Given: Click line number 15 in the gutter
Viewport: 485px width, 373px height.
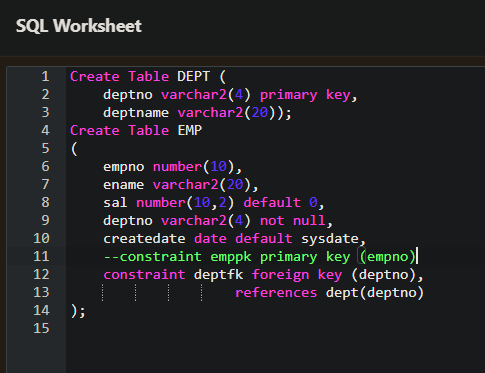Looking at the screenshot, I should (x=41, y=328).
